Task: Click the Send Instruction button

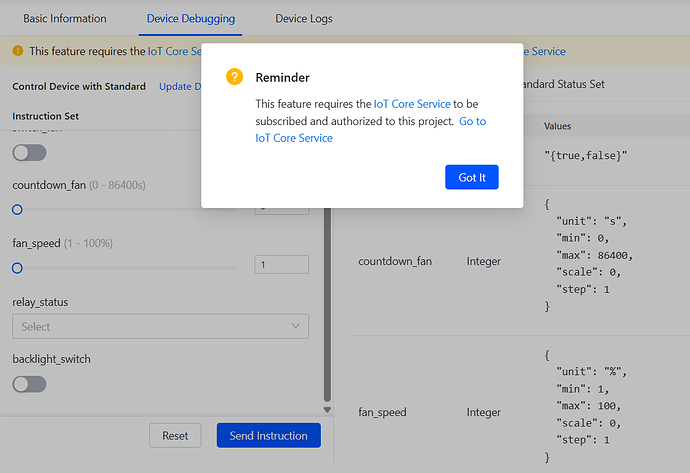Action: [268, 436]
